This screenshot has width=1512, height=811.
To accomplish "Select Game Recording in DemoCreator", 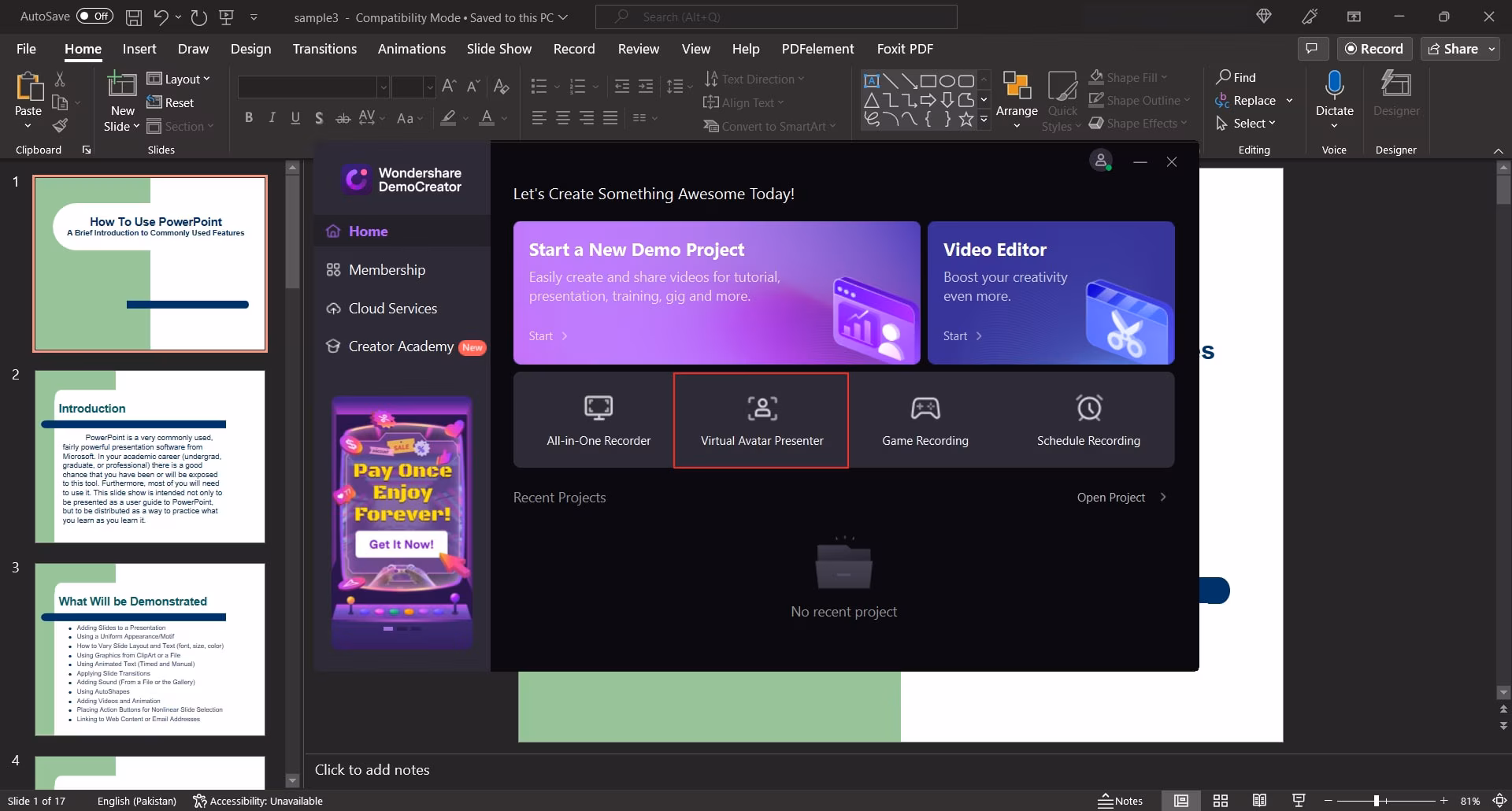I will pyautogui.click(x=925, y=420).
